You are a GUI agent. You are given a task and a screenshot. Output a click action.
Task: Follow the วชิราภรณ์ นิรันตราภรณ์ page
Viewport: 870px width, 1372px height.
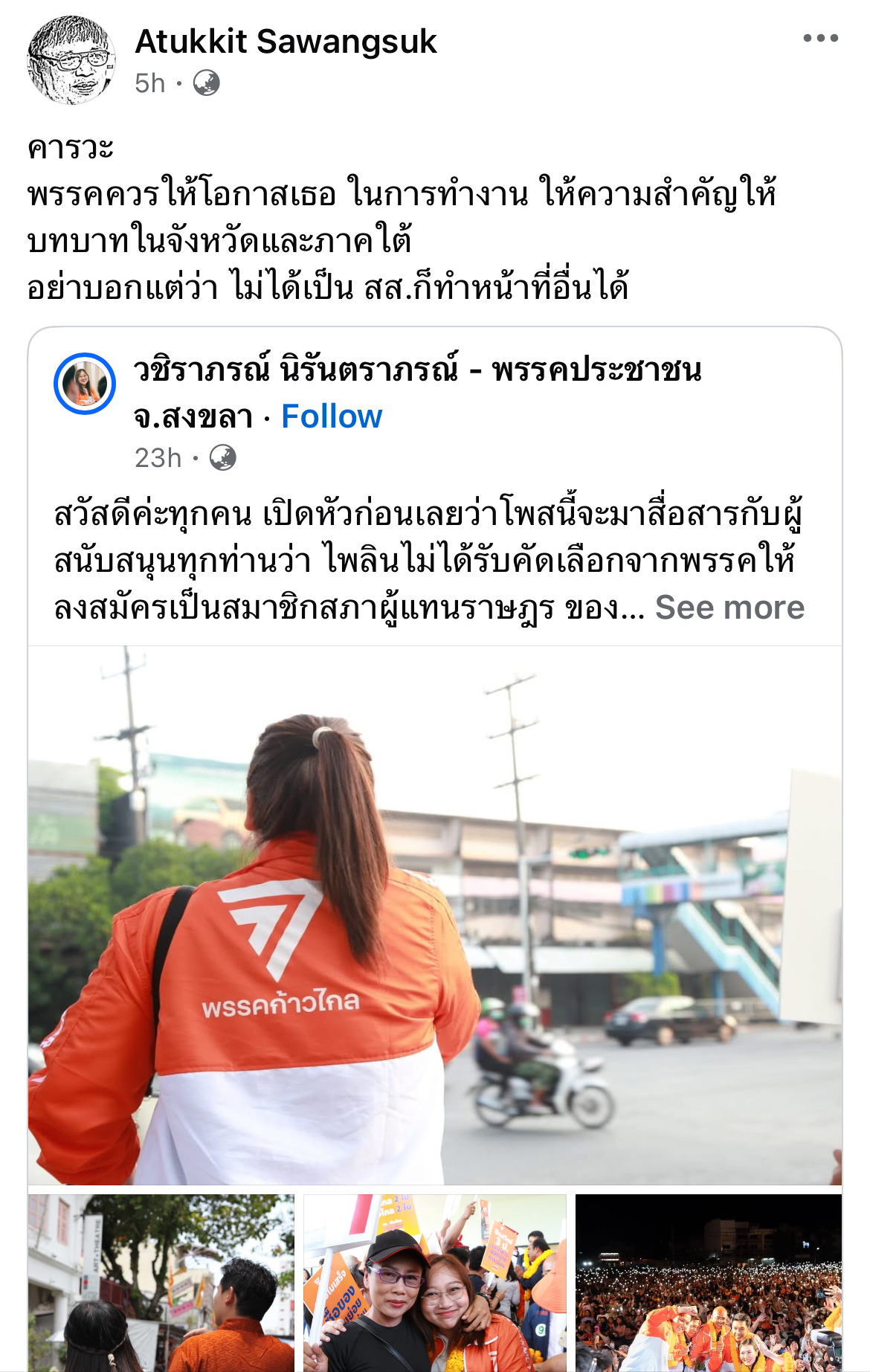click(x=332, y=416)
